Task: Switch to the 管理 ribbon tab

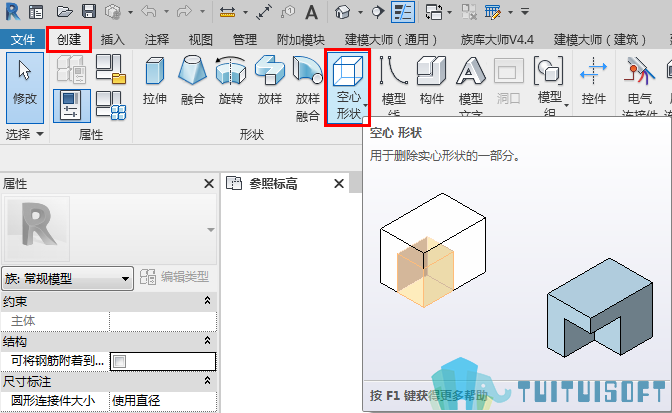Action: (x=244, y=39)
